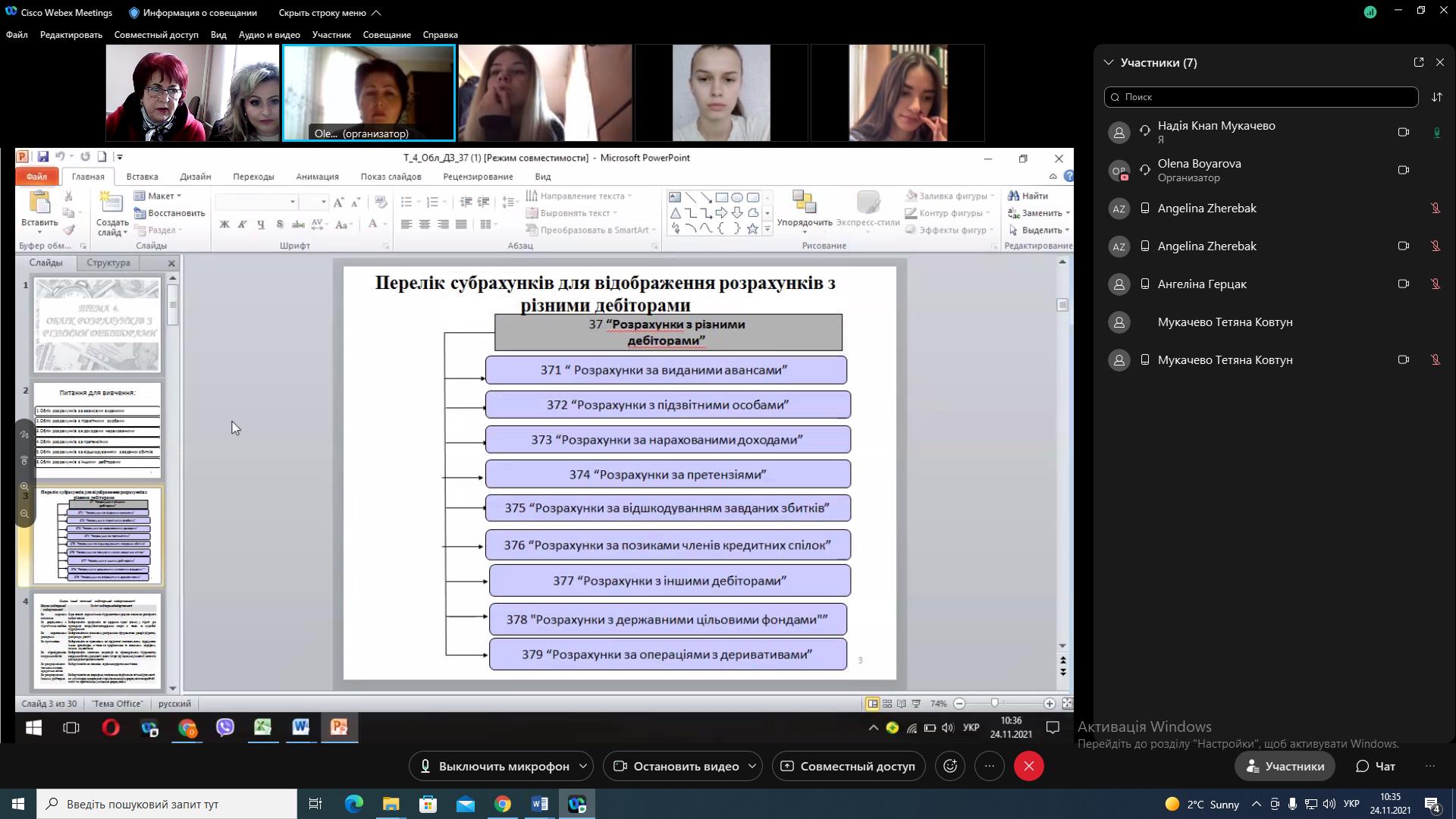Toggle underline Ч formatting

(x=261, y=224)
